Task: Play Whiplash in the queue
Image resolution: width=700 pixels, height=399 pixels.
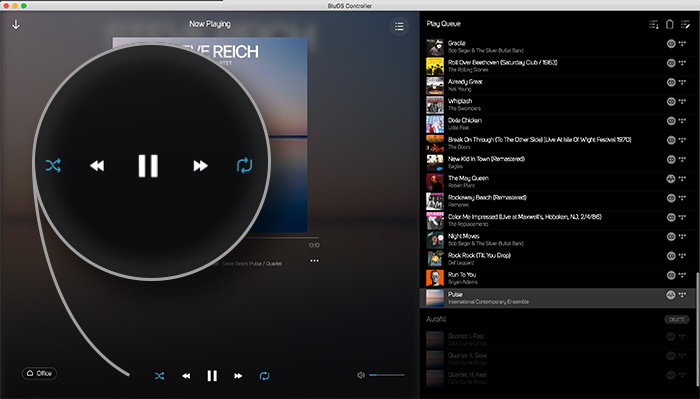Action: pyautogui.click(x=558, y=104)
